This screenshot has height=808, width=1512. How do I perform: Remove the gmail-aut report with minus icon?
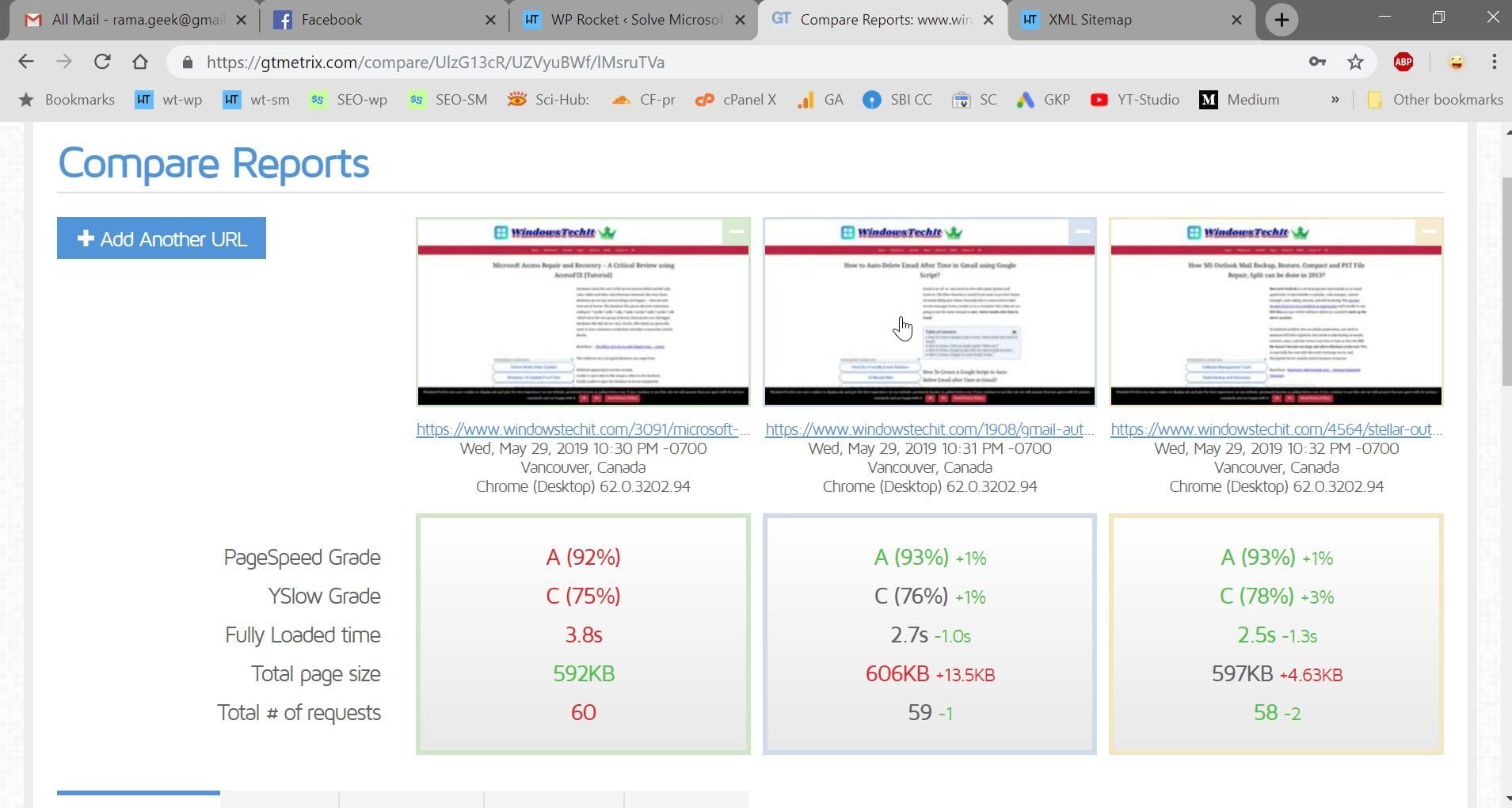point(1082,231)
